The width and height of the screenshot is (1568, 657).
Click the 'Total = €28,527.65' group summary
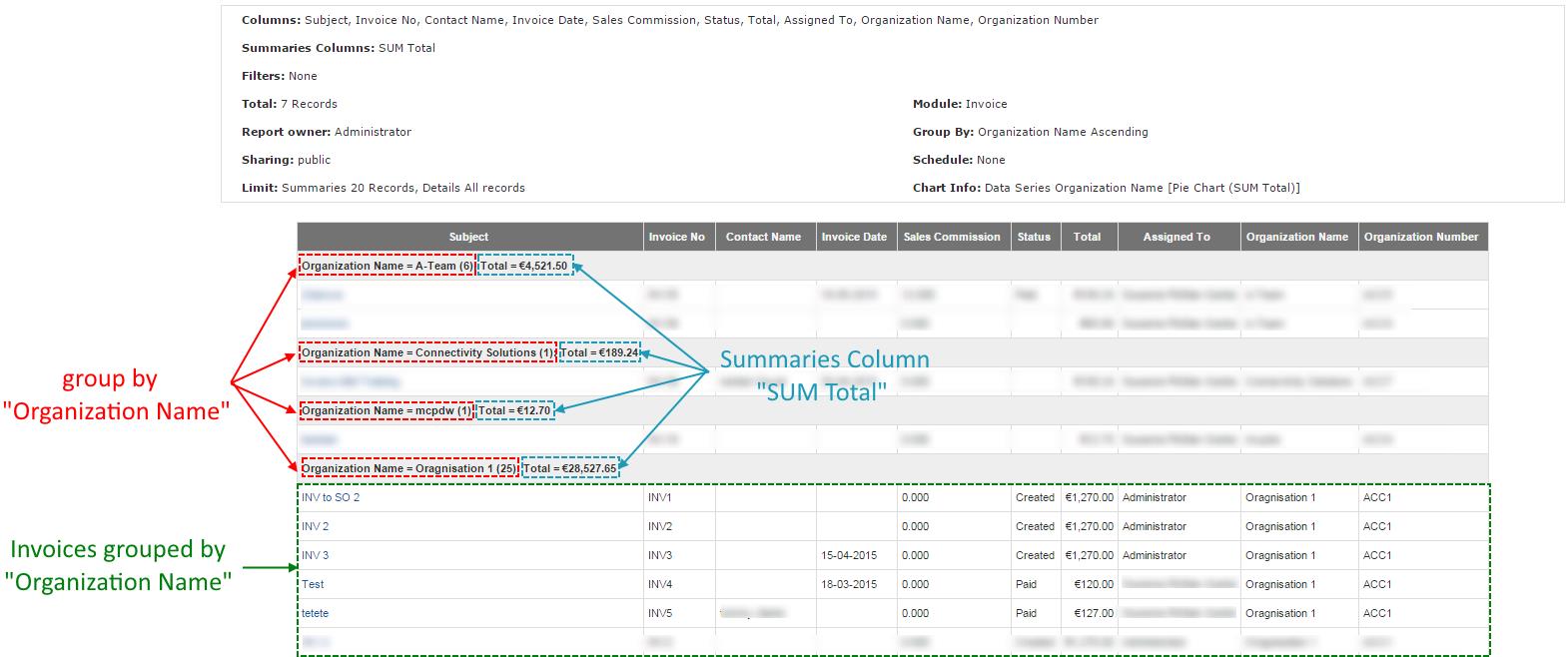[570, 468]
